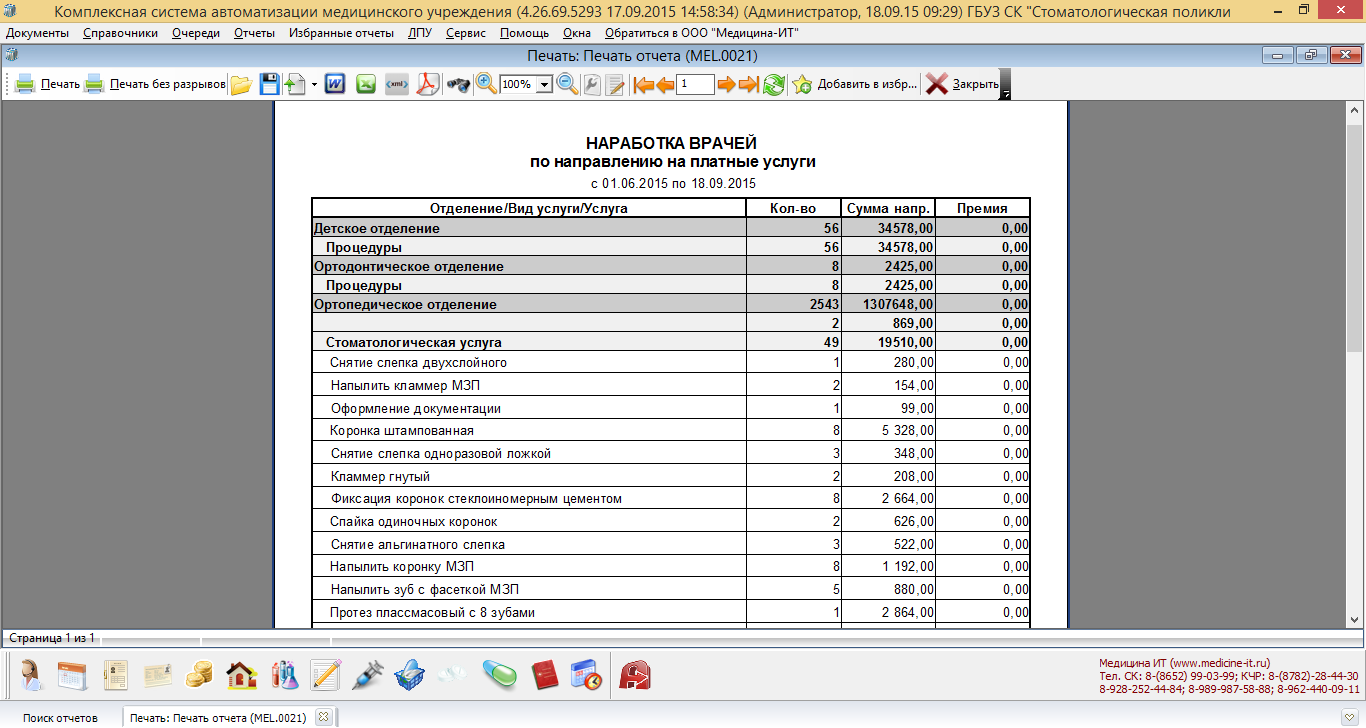Click the red exit arrow icon
This screenshot has height=728, width=1366.
(x=636, y=675)
